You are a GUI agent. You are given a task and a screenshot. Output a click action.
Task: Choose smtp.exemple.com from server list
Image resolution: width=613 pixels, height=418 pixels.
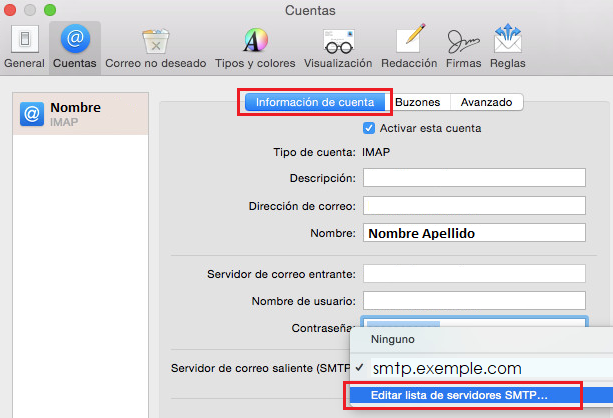click(x=446, y=368)
